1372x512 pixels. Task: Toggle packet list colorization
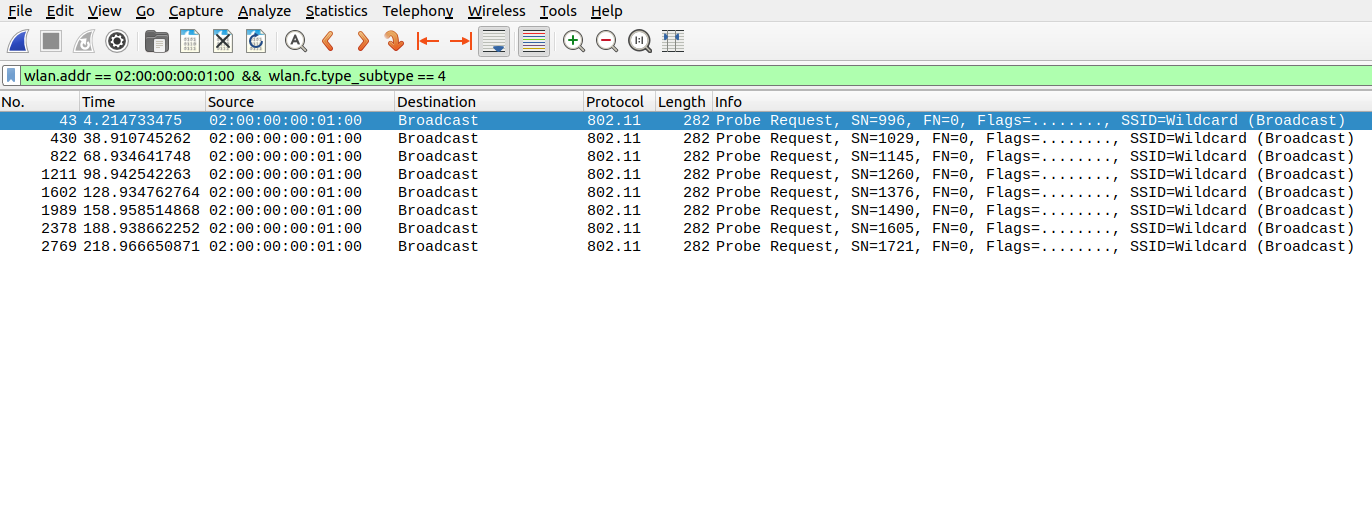(534, 41)
